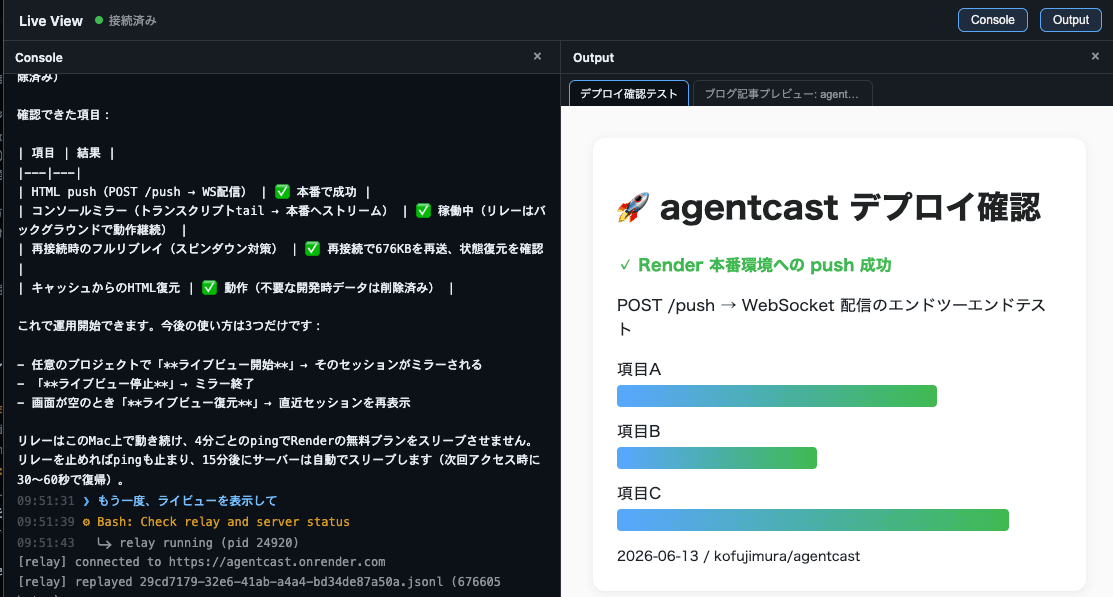Click the timestamp 09:51:31
1113x597 pixels.
pyautogui.click(x=45, y=501)
